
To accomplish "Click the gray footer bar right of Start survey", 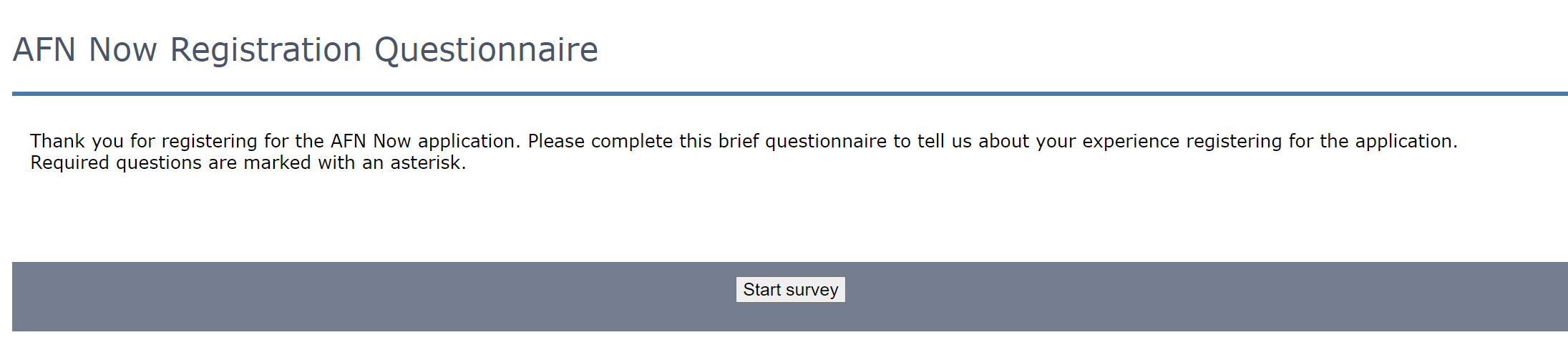I will [1217, 296].
